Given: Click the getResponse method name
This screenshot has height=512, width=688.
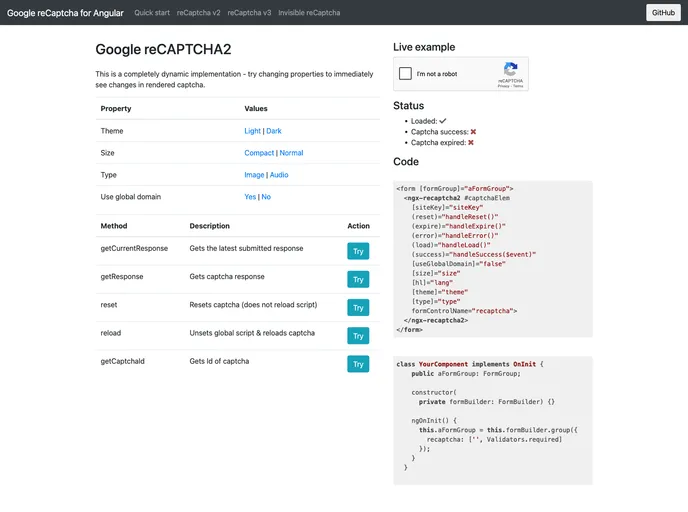Looking at the screenshot, I should (122, 276).
